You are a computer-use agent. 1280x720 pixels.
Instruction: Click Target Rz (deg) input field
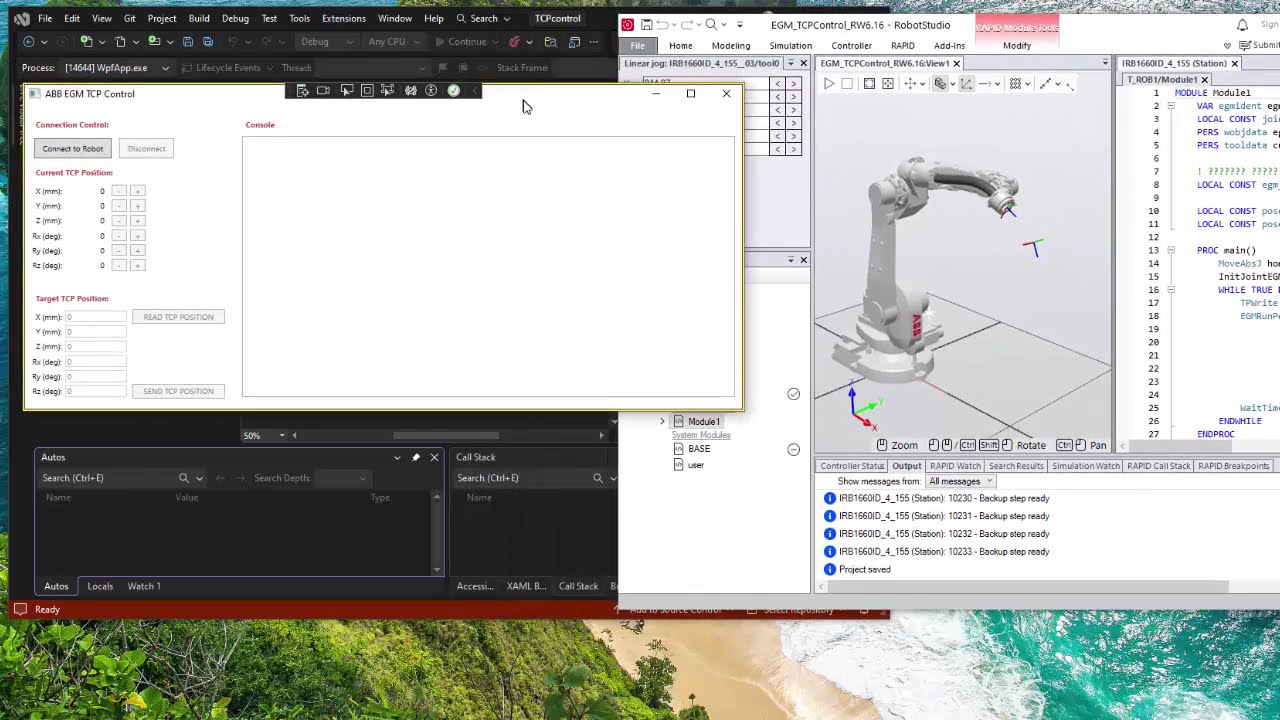pyautogui.click(x=96, y=391)
